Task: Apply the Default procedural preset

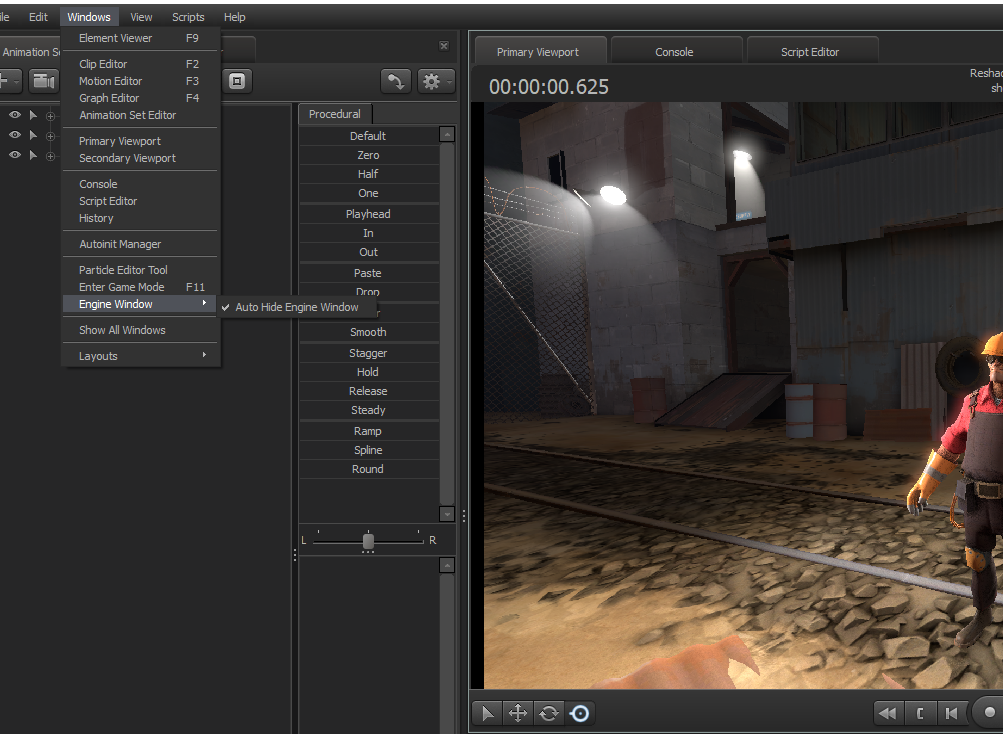Action: [368, 136]
